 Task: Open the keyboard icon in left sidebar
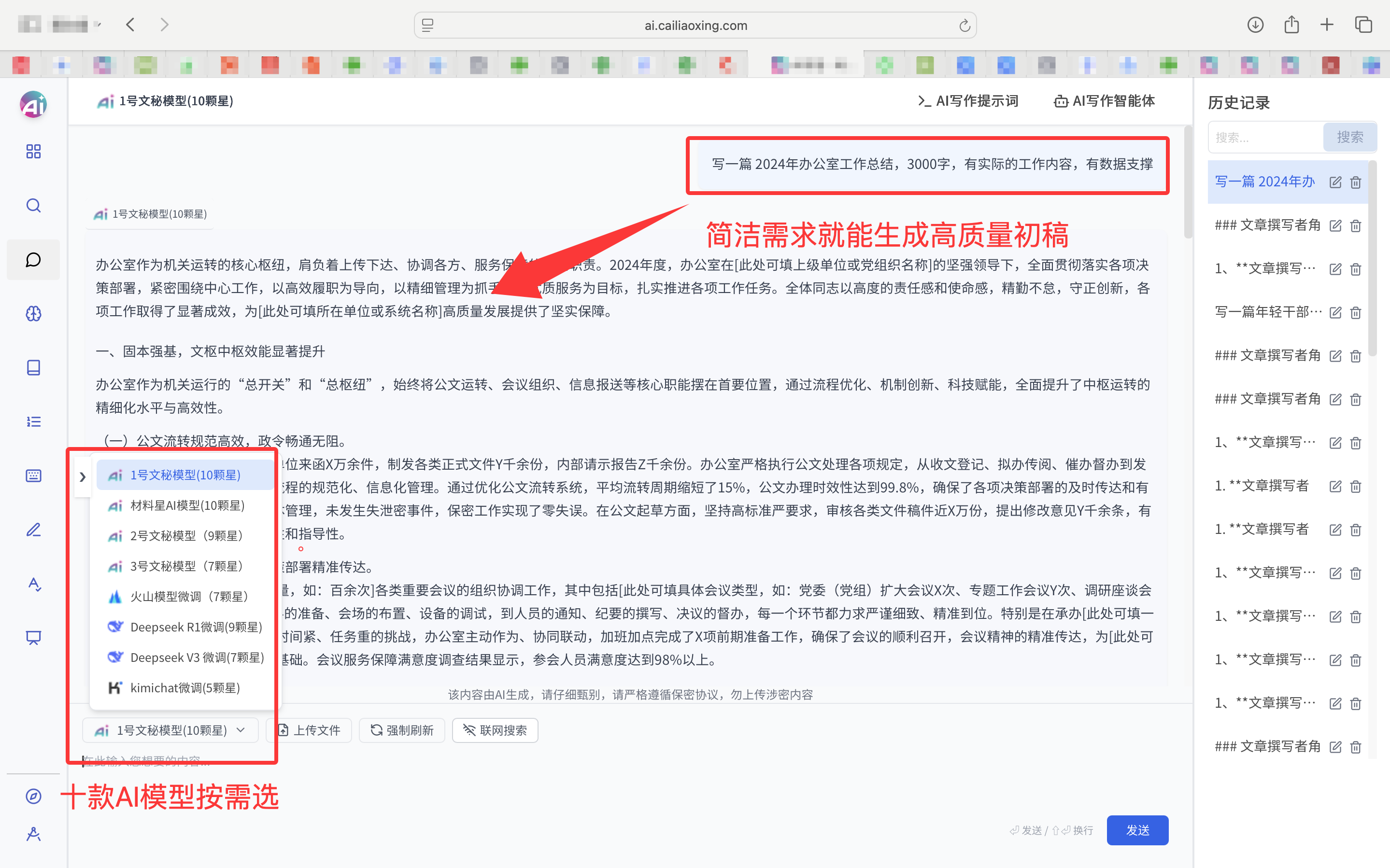[x=33, y=476]
